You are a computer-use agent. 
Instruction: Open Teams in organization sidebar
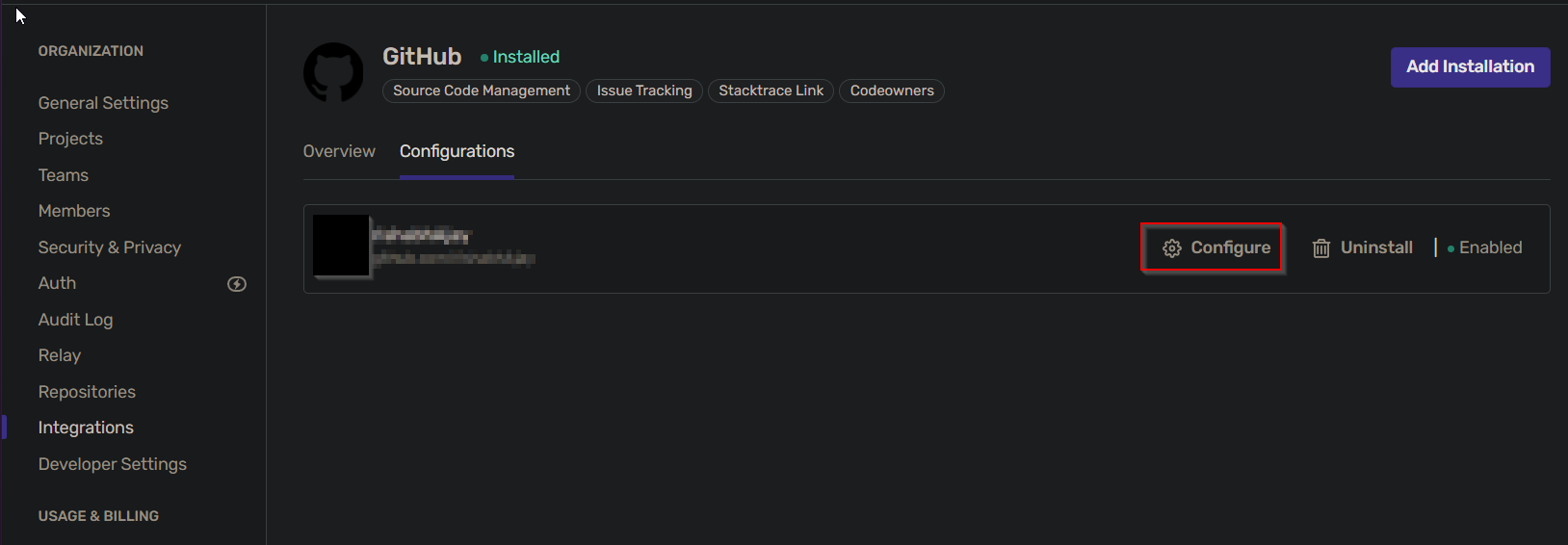point(64,175)
